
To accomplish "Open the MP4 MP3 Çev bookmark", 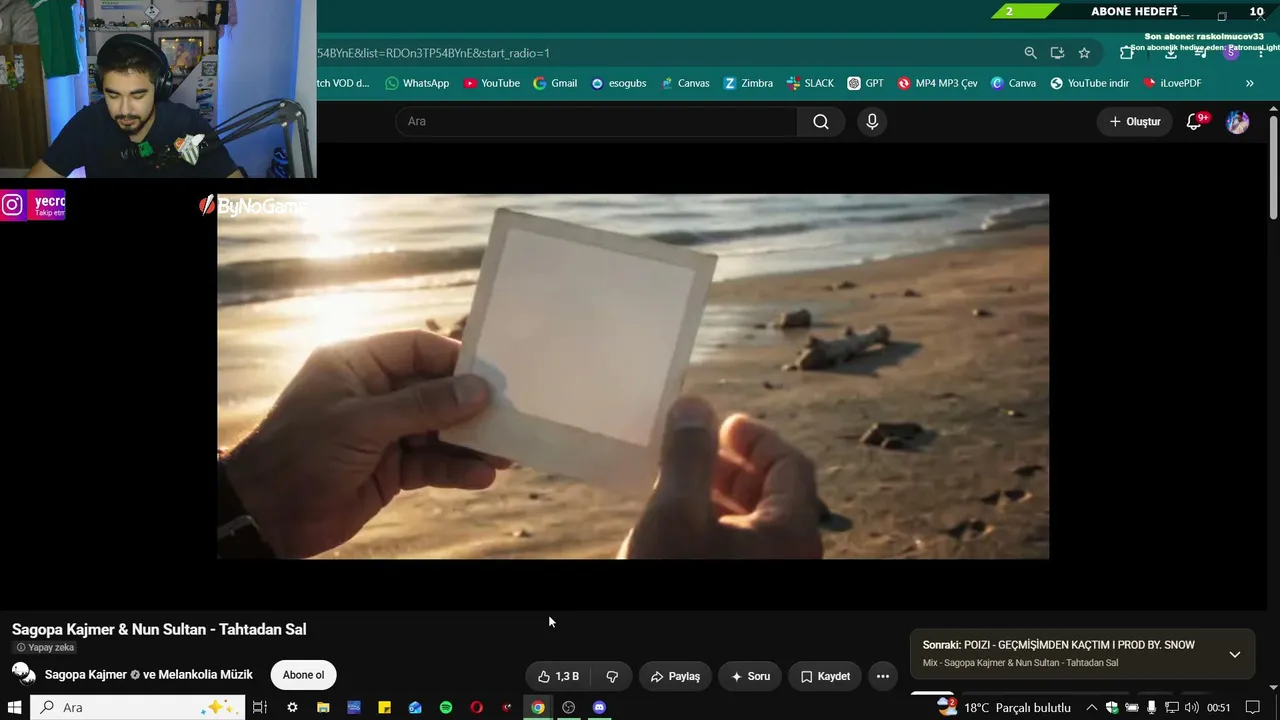I will (x=937, y=83).
